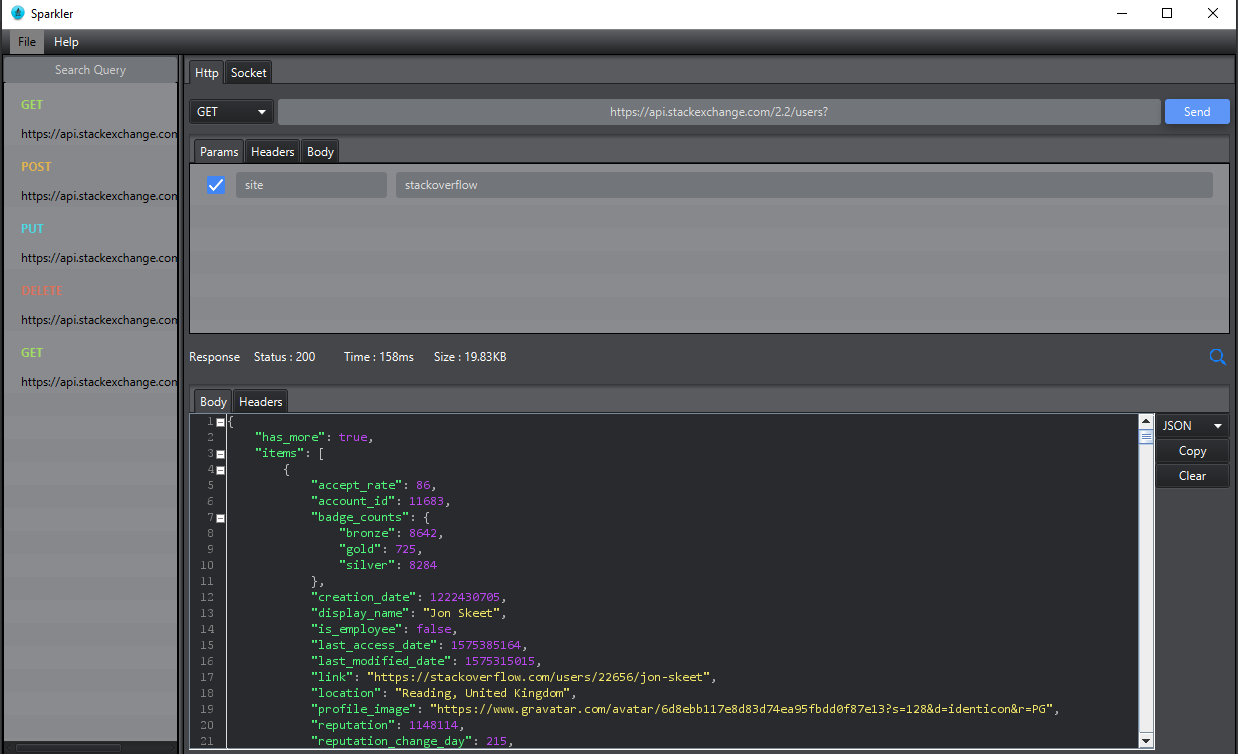Click the Sparkler app icon in title bar
Image resolution: width=1238 pixels, height=754 pixels.
click(x=17, y=14)
